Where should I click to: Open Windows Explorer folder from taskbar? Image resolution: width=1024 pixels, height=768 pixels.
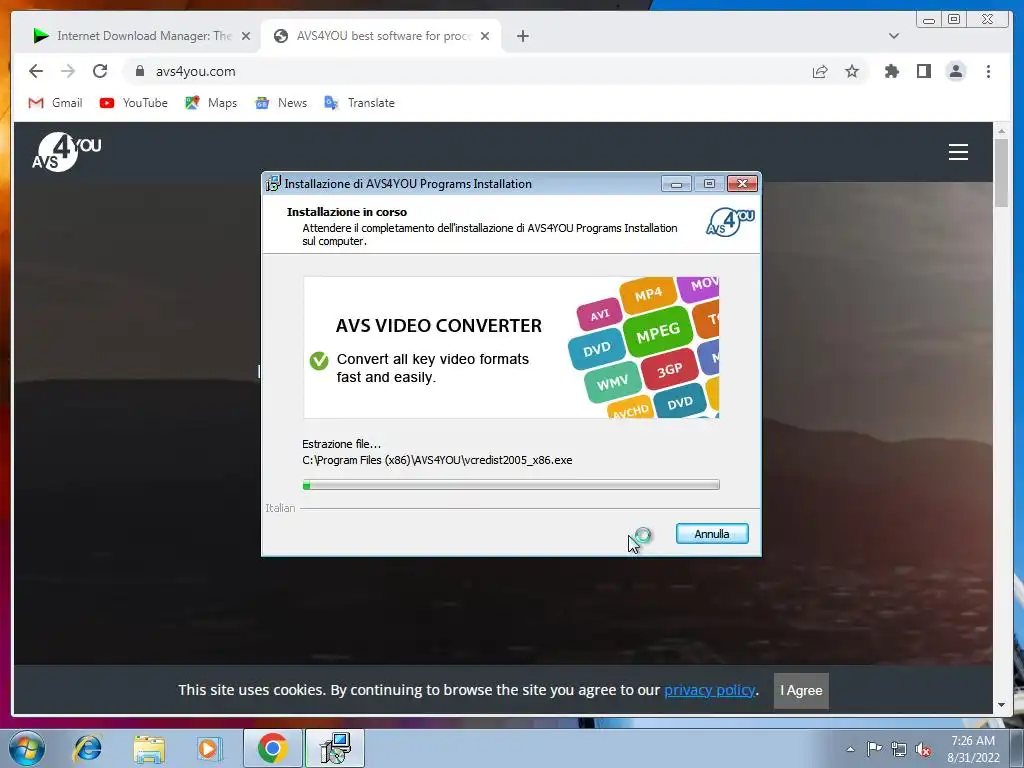[149, 748]
